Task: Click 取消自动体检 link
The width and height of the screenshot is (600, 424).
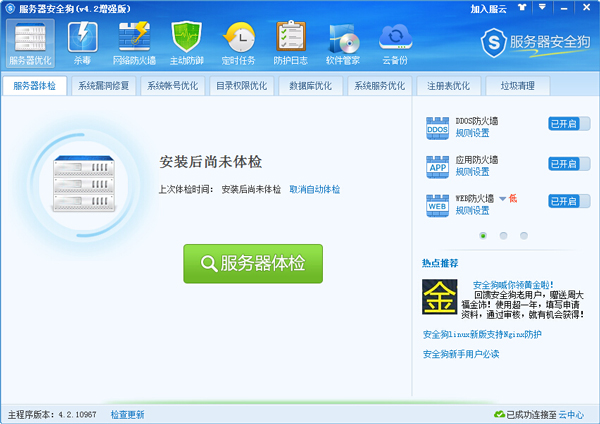Action: pyautogui.click(x=315, y=189)
